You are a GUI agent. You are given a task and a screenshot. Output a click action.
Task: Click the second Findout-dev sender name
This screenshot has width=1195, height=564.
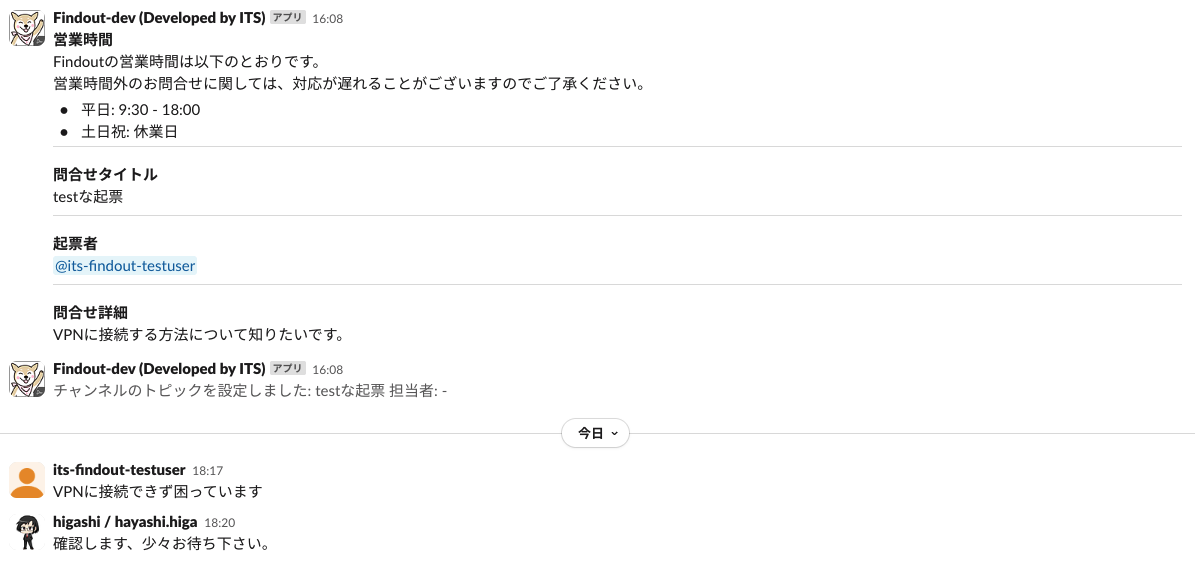(159, 369)
